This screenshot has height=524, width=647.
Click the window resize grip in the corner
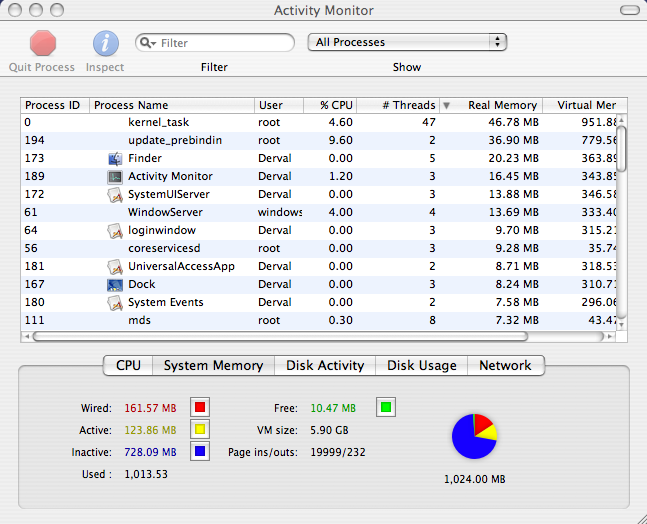640,517
